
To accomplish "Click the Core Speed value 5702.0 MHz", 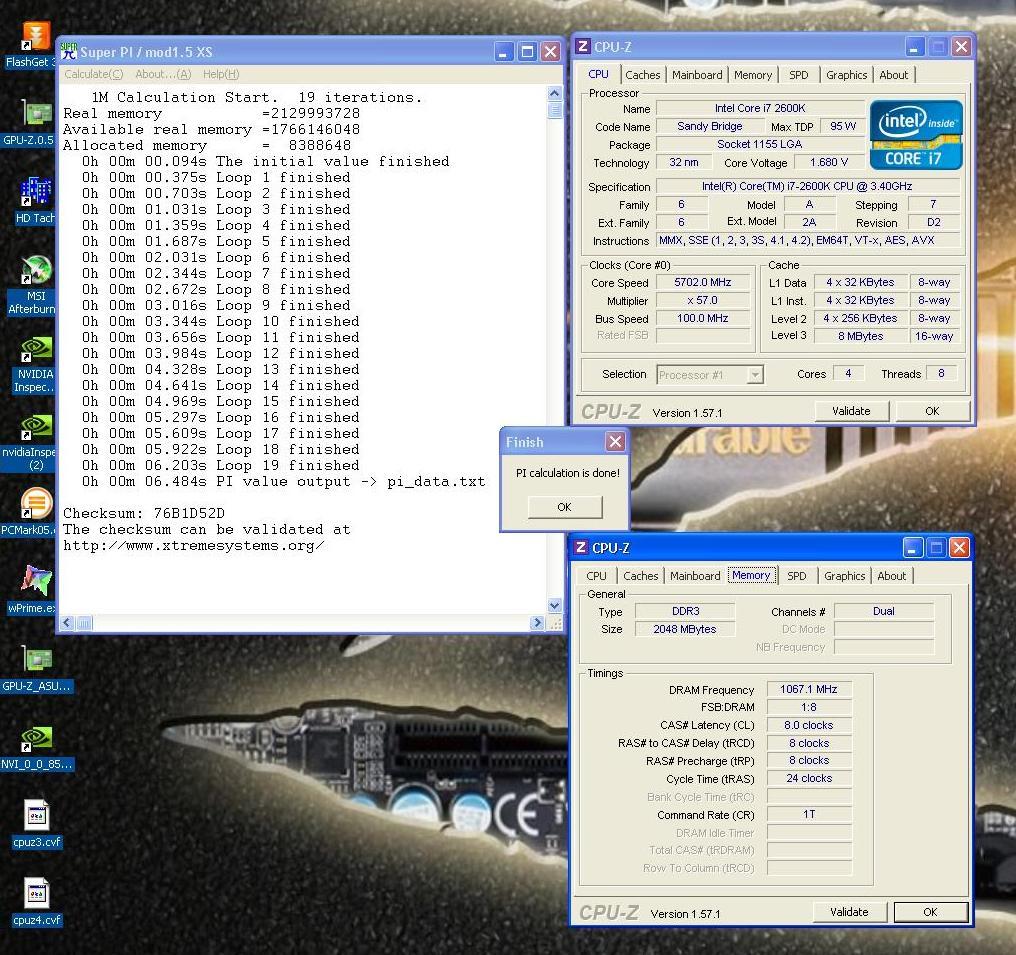I will tap(702, 282).
